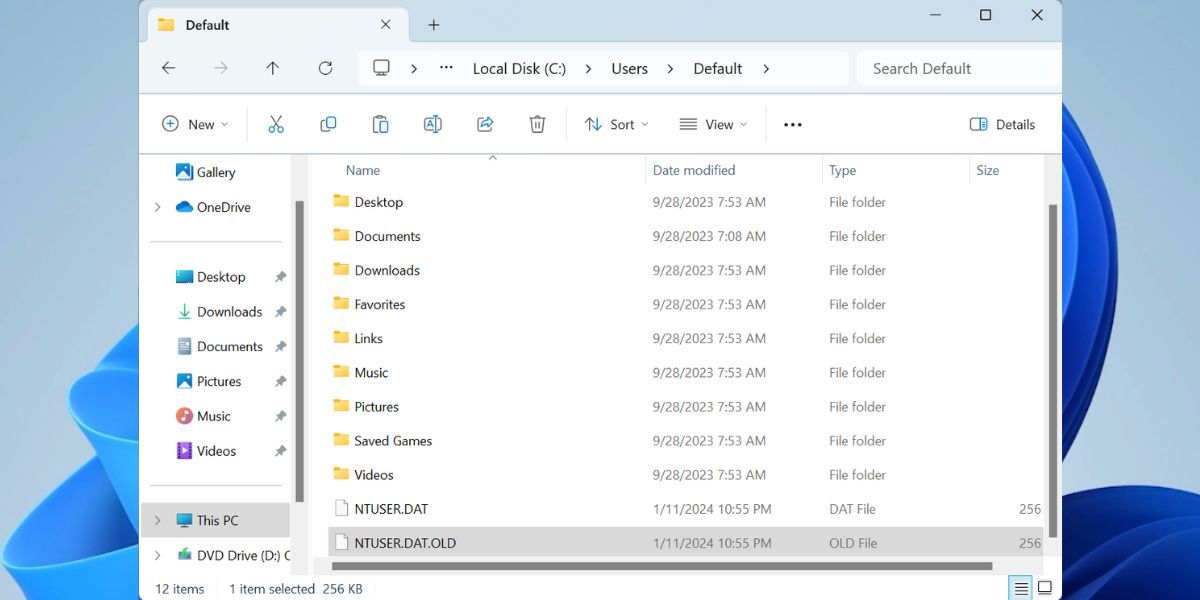The height and width of the screenshot is (600, 1200).
Task: Expand This PC in the sidebar
Action: 157,520
